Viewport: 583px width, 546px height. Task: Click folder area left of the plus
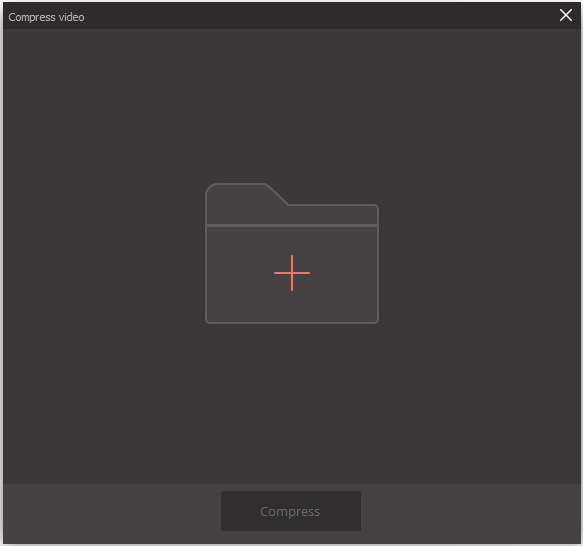(240, 273)
